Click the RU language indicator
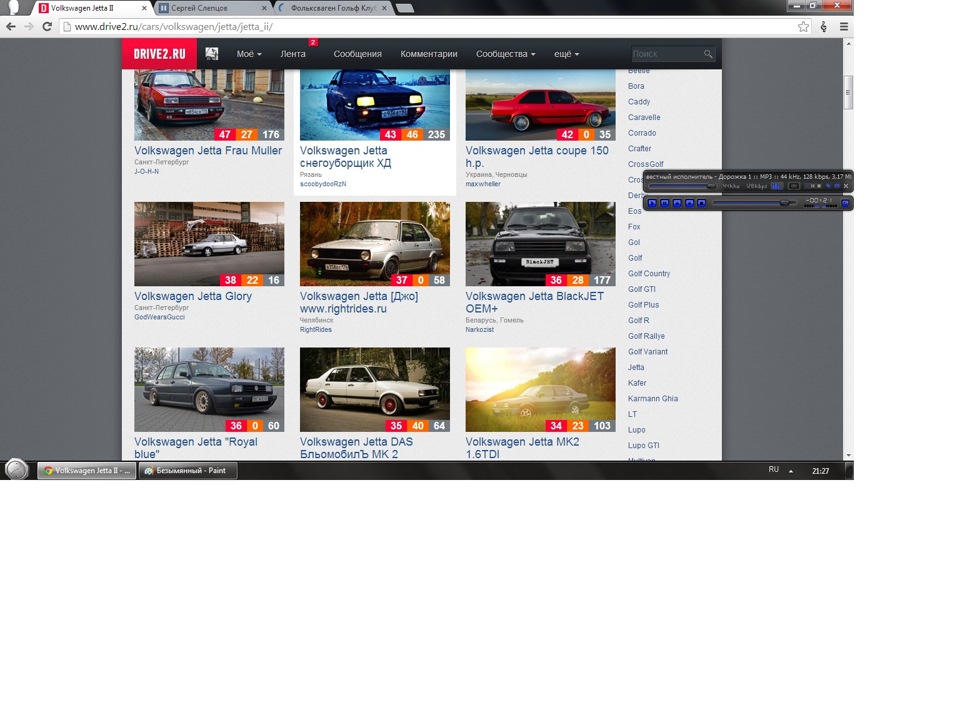The width and height of the screenshot is (960, 720). 773,470
